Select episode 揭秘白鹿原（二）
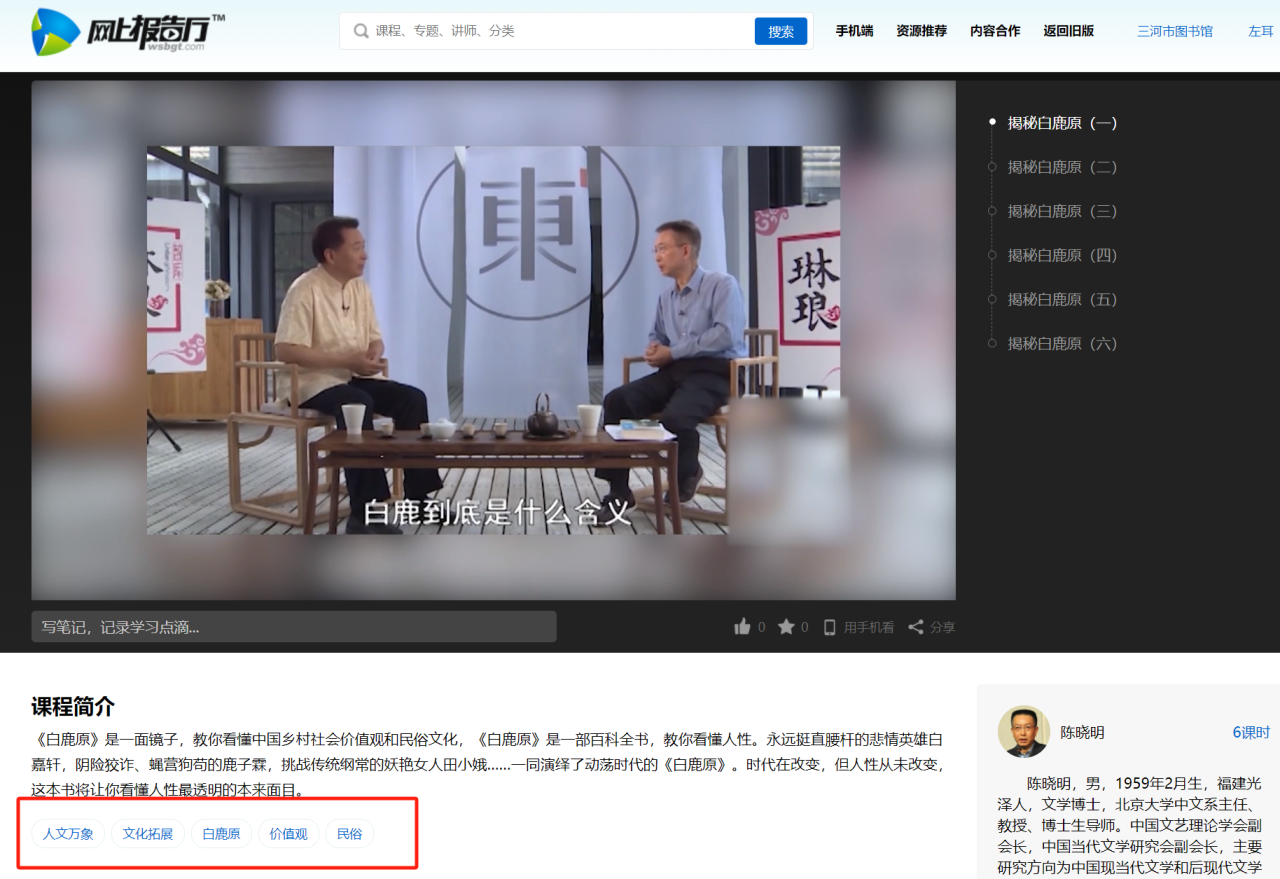Image resolution: width=1280 pixels, height=879 pixels. click(1062, 167)
